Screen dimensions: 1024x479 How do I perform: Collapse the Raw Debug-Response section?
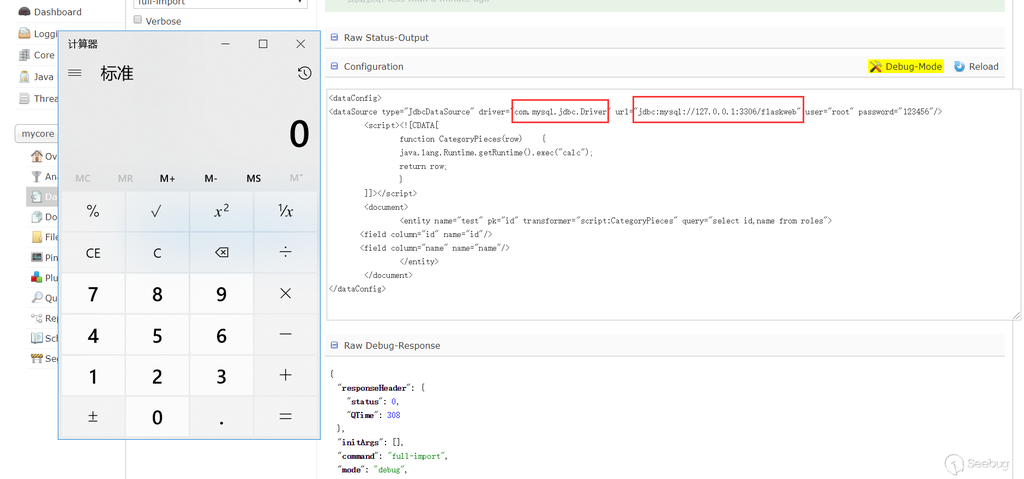pos(391,346)
